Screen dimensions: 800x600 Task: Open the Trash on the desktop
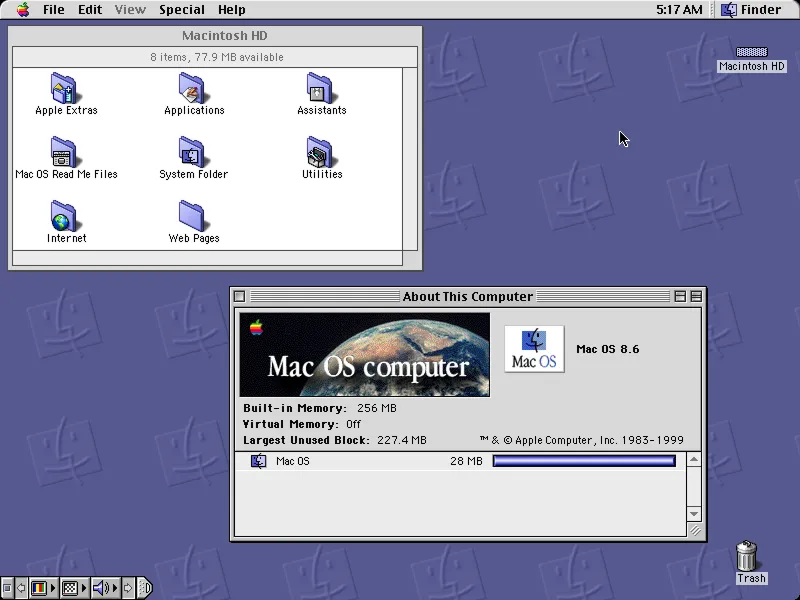click(x=748, y=557)
